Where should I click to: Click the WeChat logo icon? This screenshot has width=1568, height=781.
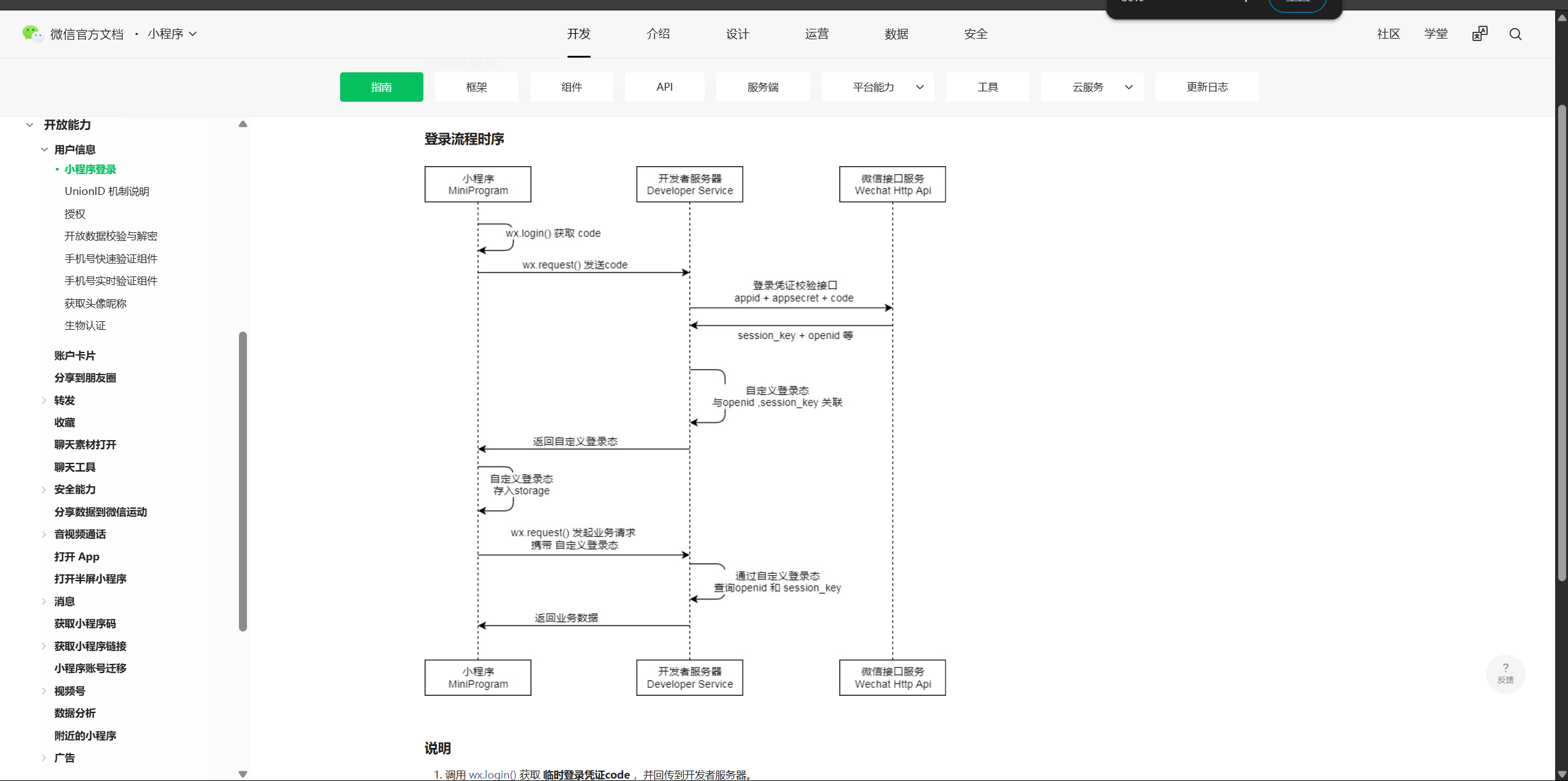click(32, 33)
